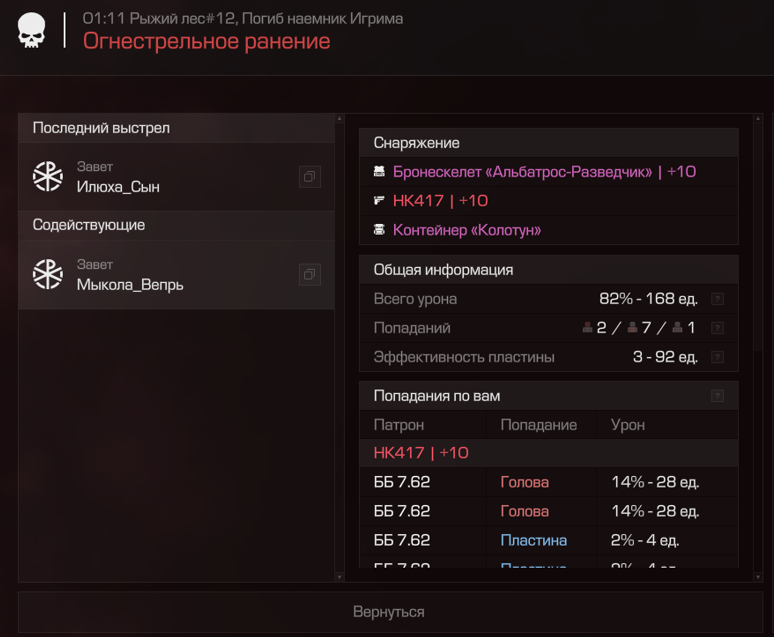Click the Урон column header
Image resolution: width=774 pixels, height=637 pixels.
pos(627,425)
